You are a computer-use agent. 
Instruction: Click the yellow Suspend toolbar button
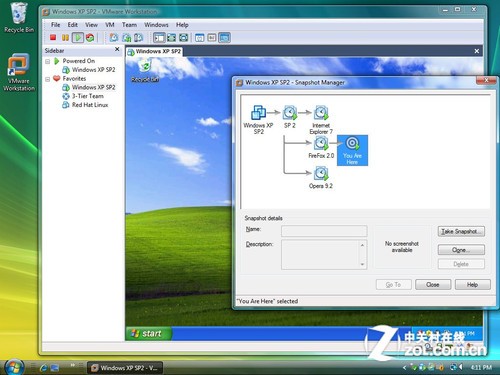pyautogui.click(x=65, y=37)
